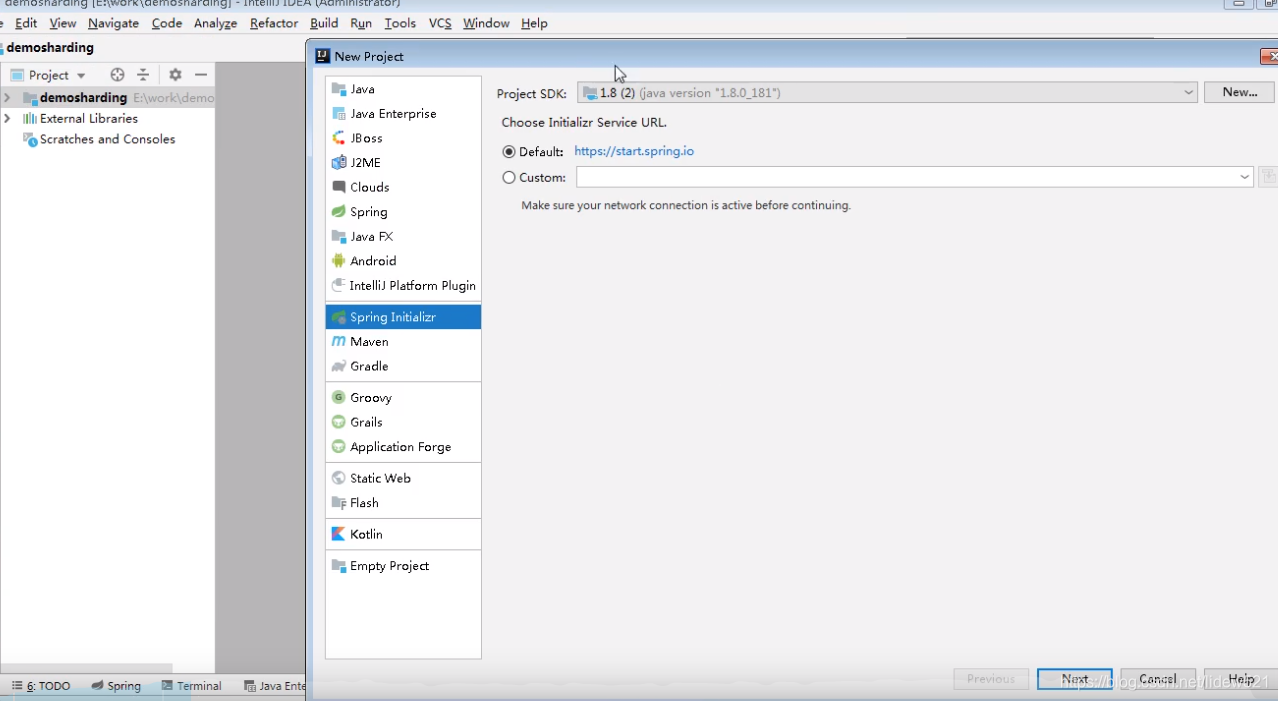Select the Java project type icon

[x=338, y=89]
